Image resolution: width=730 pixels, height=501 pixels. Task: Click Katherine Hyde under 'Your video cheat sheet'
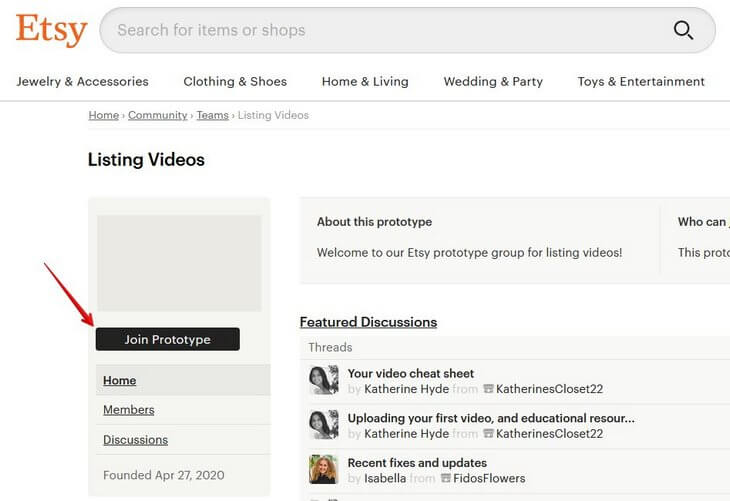tap(406, 389)
